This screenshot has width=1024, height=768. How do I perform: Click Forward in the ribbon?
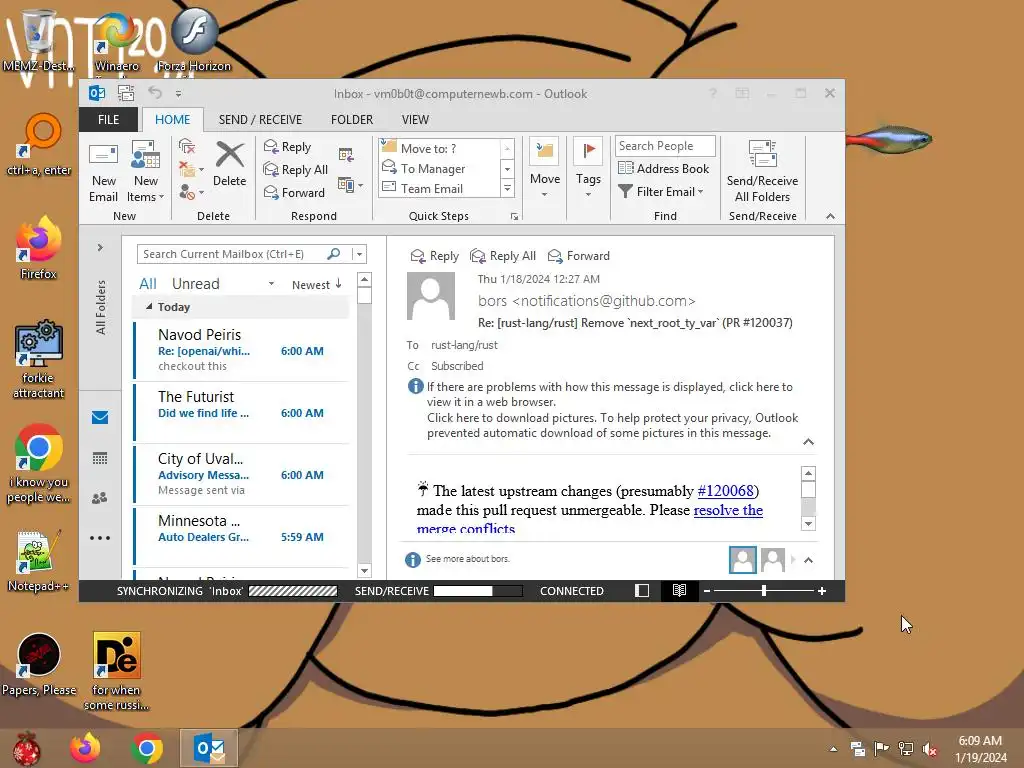[294, 193]
